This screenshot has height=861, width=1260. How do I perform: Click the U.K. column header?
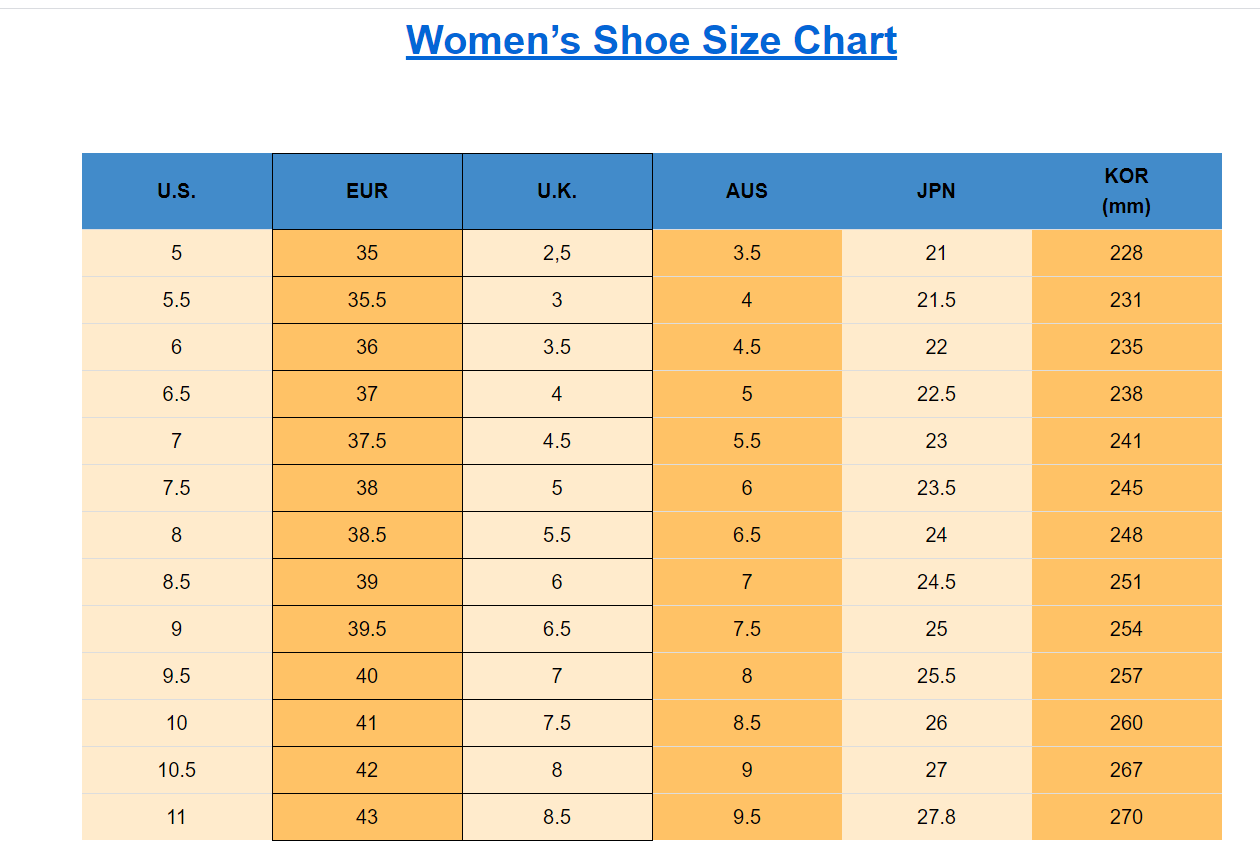tap(557, 191)
